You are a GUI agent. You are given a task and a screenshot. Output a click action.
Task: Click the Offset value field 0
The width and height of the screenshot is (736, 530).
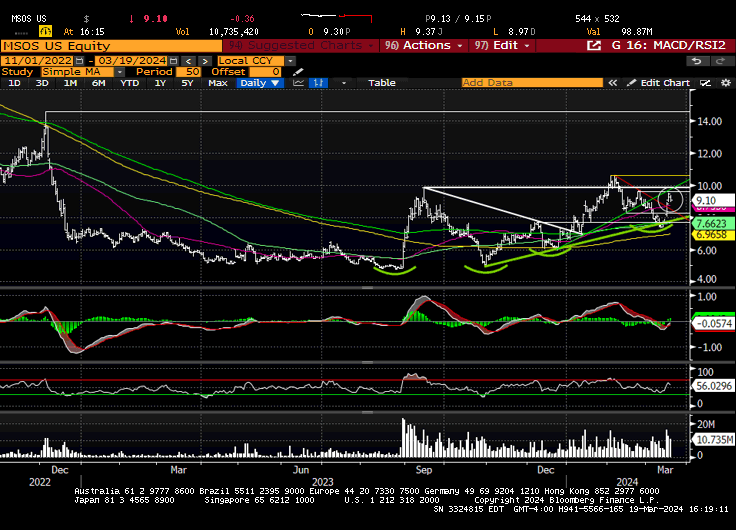click(x=265, y=72)
